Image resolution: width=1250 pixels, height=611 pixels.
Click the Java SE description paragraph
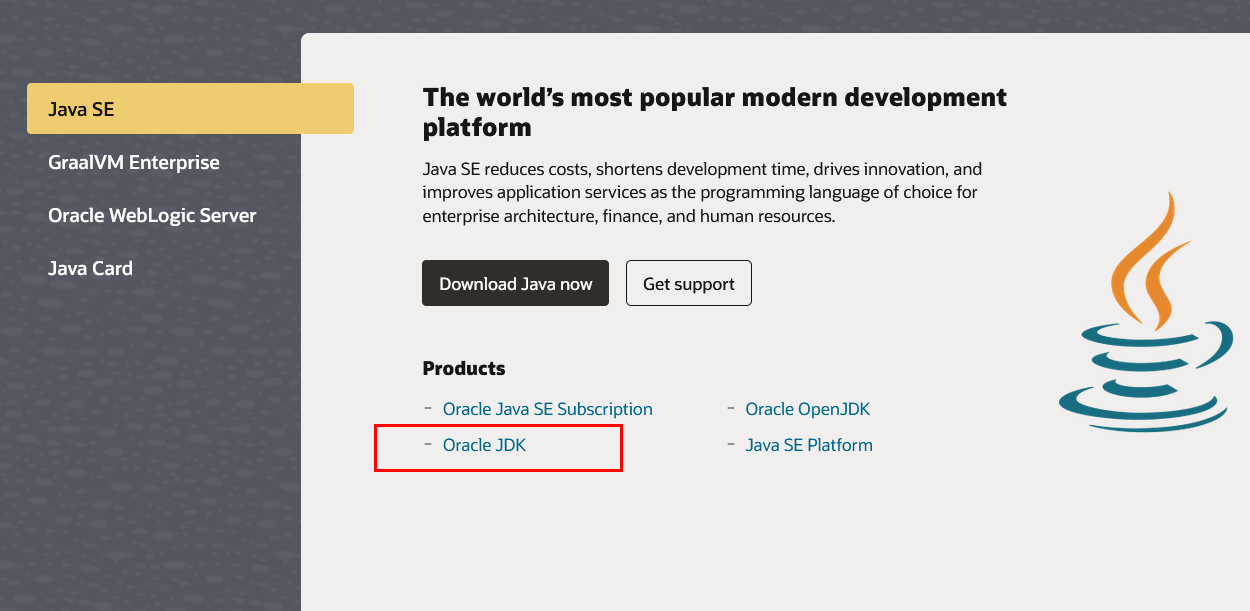pos(702,192)
